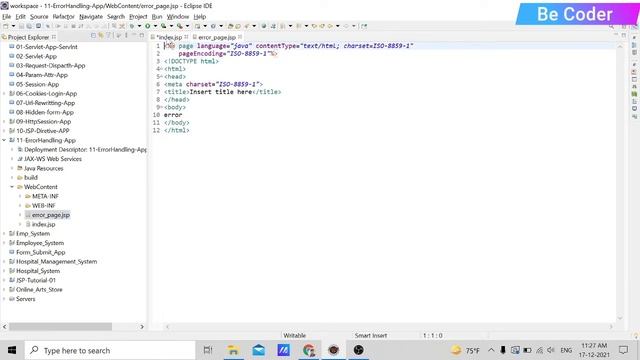Click the Project Explorer horizontal scrollbar thumb
640x360 pixels.
coord(60,327)
